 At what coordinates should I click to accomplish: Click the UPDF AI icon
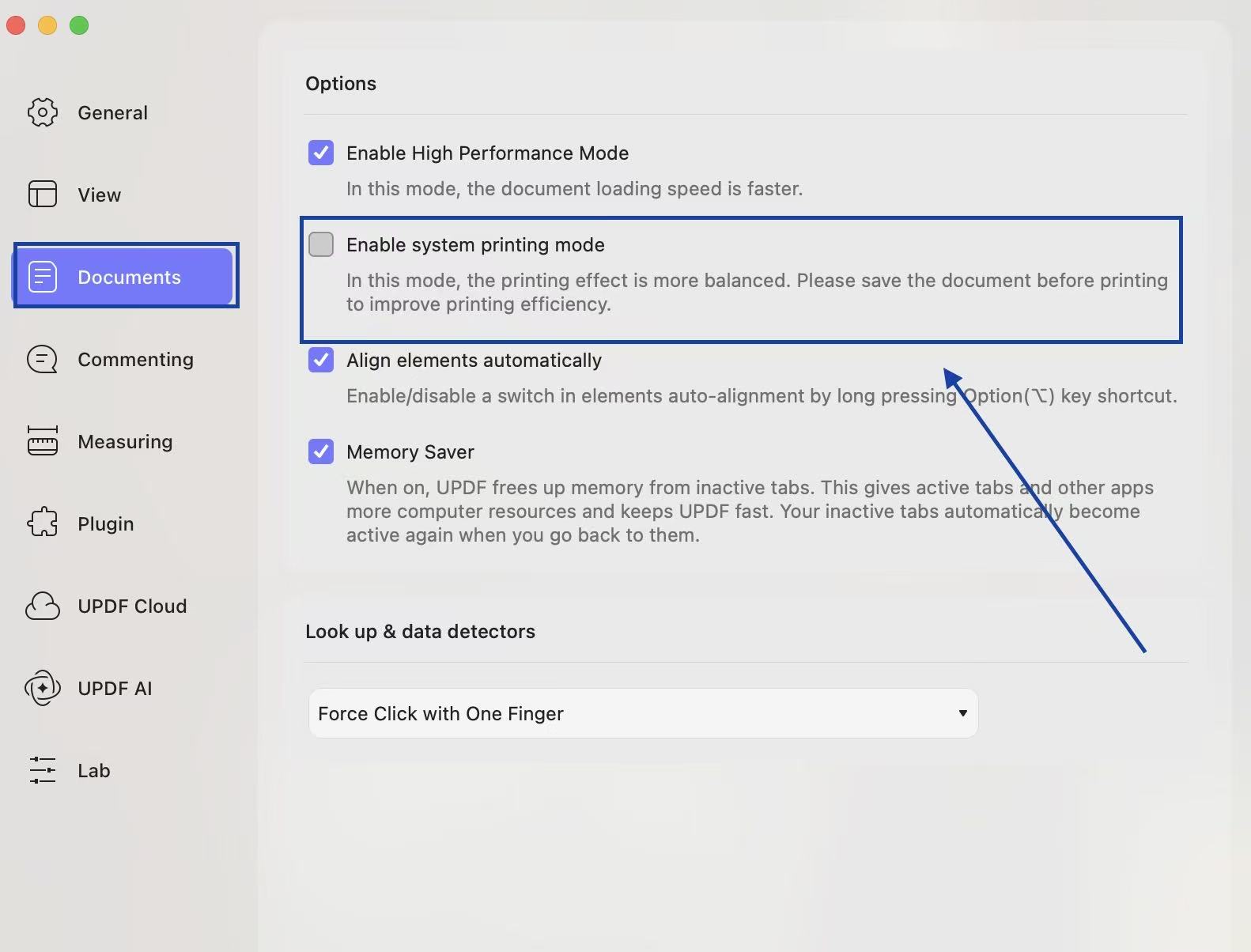click(43, 688)
